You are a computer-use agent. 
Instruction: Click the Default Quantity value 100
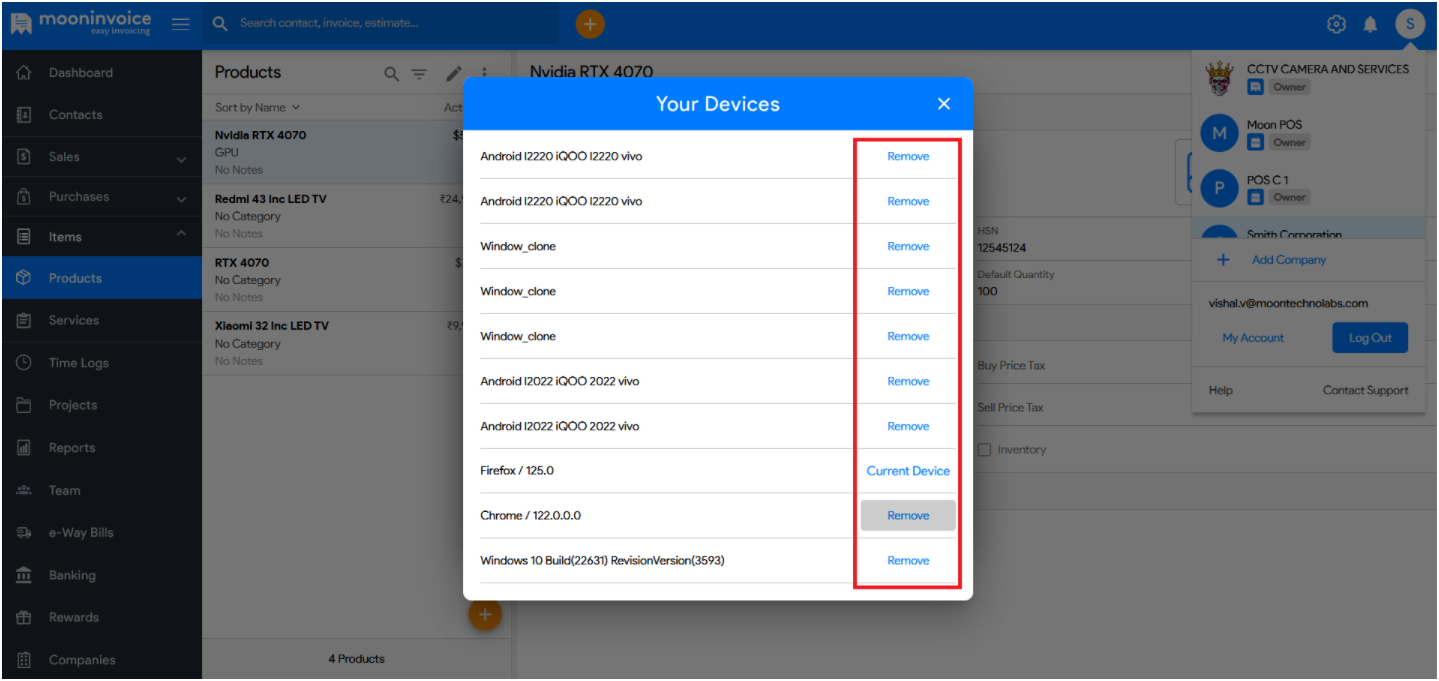click(987, 292)
